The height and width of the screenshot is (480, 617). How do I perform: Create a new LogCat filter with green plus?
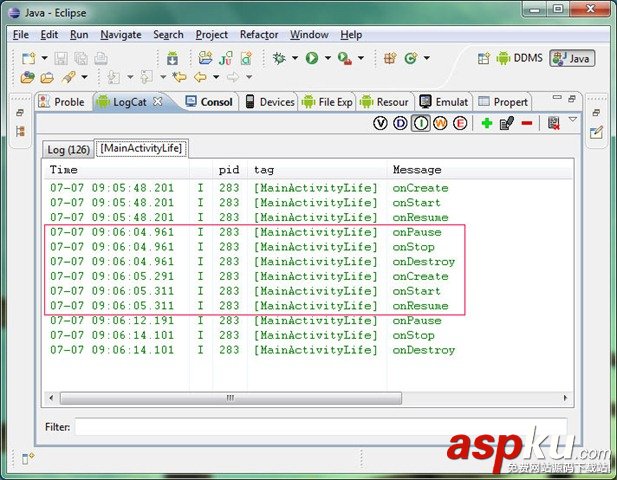pyautogui.click(x=487, y=124)
